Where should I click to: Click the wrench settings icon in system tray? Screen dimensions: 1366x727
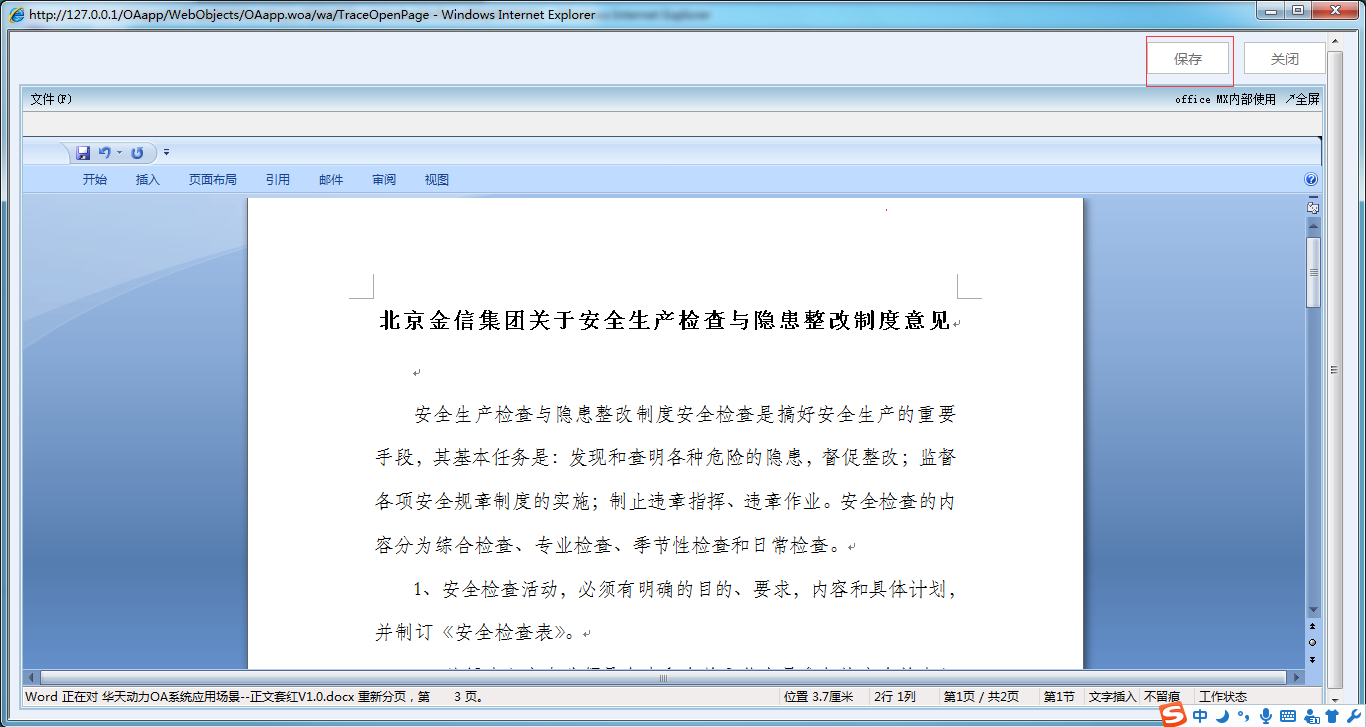pos(1356,716)
